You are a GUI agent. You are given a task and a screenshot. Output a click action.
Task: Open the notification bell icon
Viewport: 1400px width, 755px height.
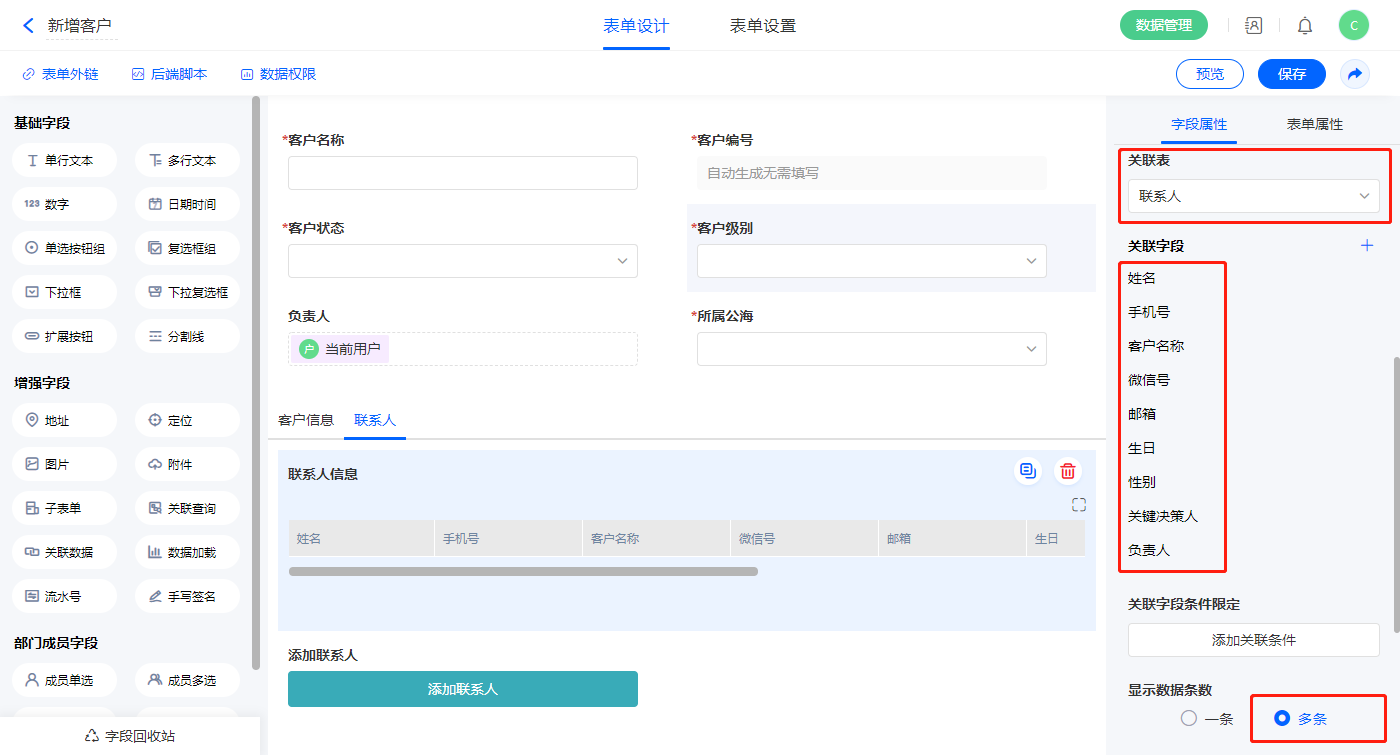pyautogui.click(x=1305, y=26)
